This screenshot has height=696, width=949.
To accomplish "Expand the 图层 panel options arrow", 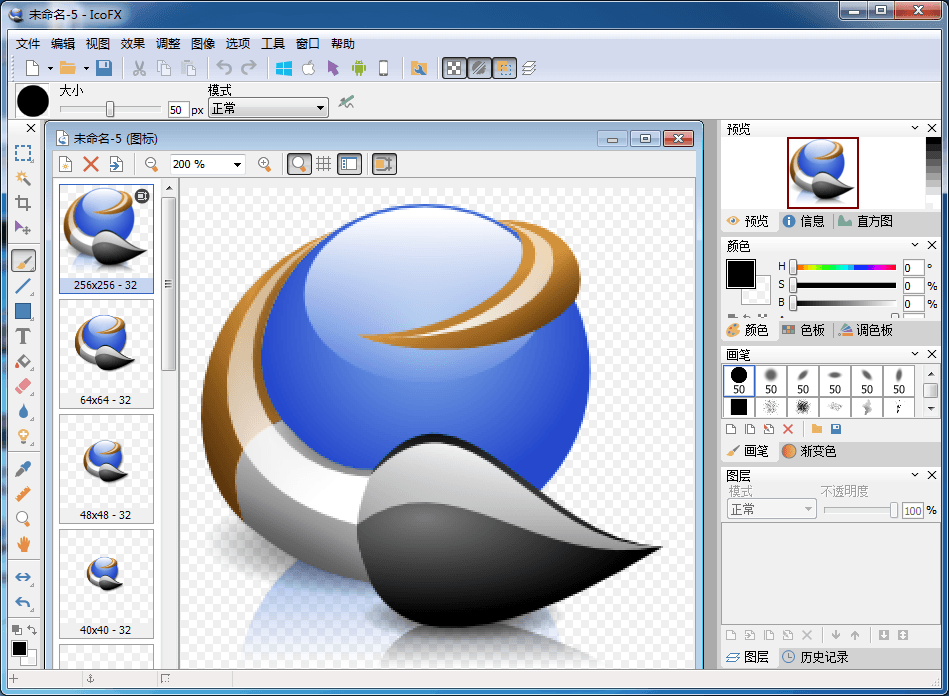I will 915,475.
